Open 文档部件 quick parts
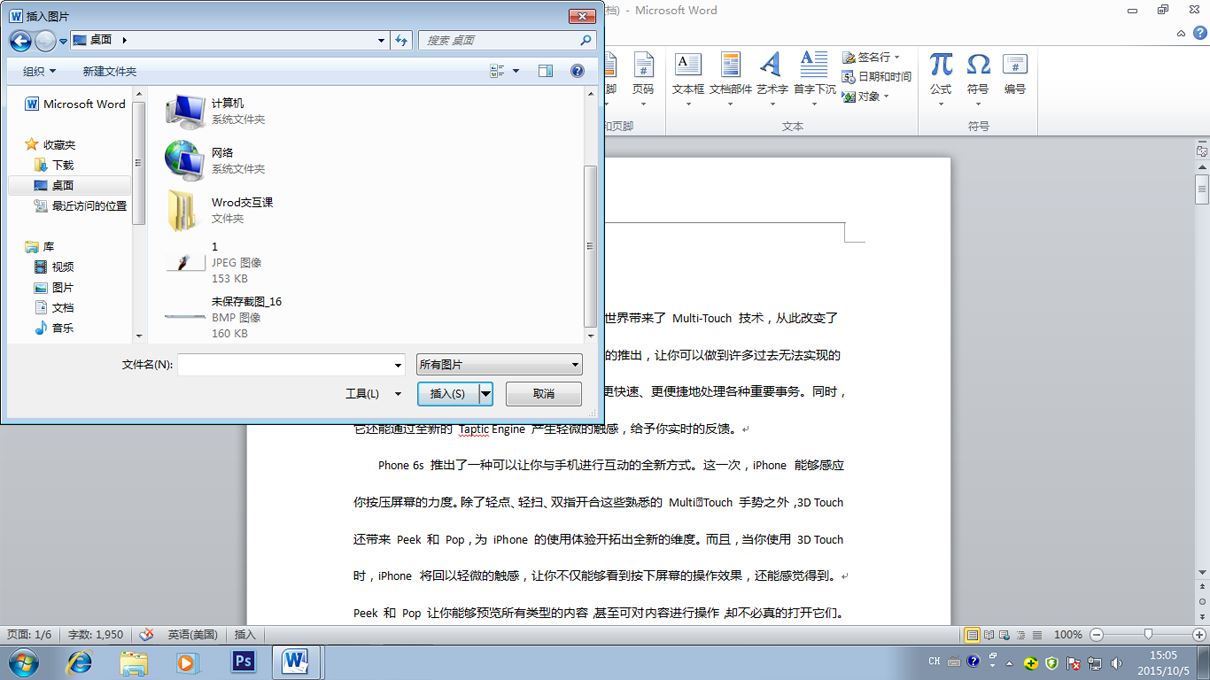The width and height of the screenshot is (1210, 680). [731, 78]
